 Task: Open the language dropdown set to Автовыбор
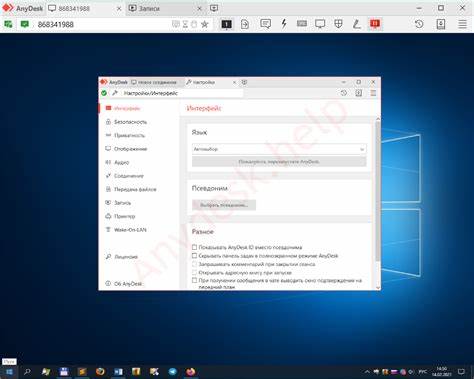tap(279, 149)
